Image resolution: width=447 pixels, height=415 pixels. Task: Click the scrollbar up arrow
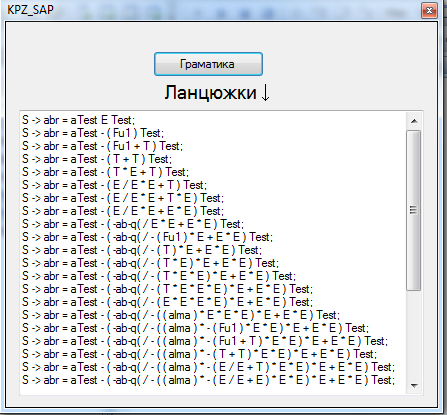pyautogui.click(x=414, y=121)
